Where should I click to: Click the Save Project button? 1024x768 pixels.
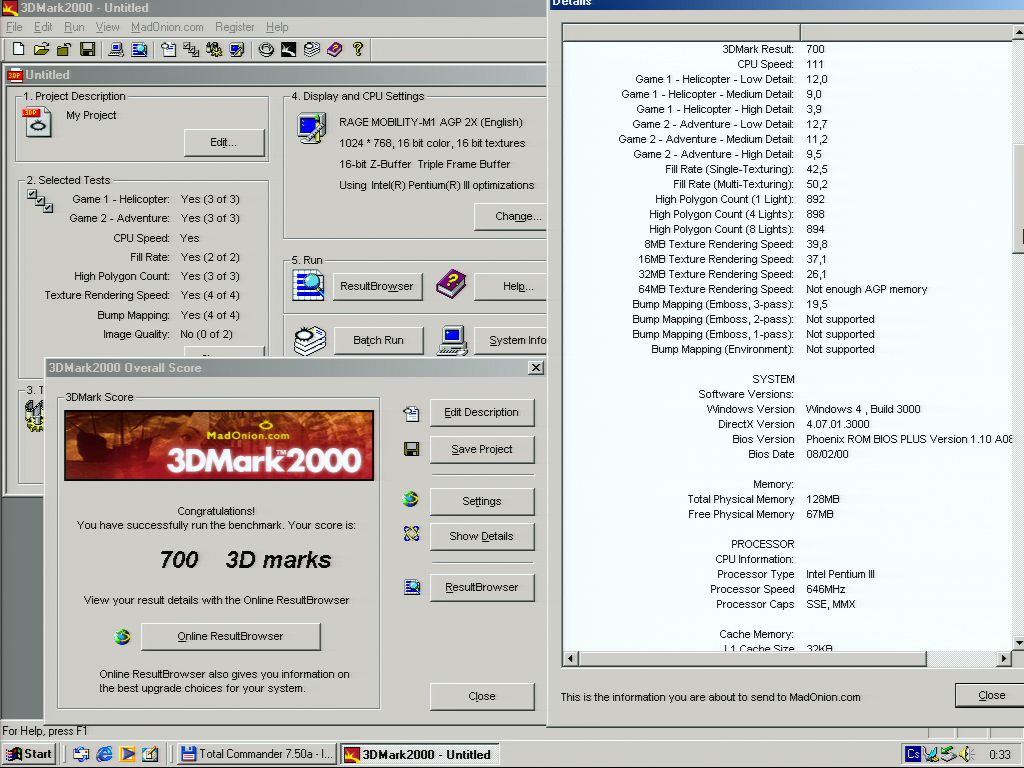pos(481,449)
